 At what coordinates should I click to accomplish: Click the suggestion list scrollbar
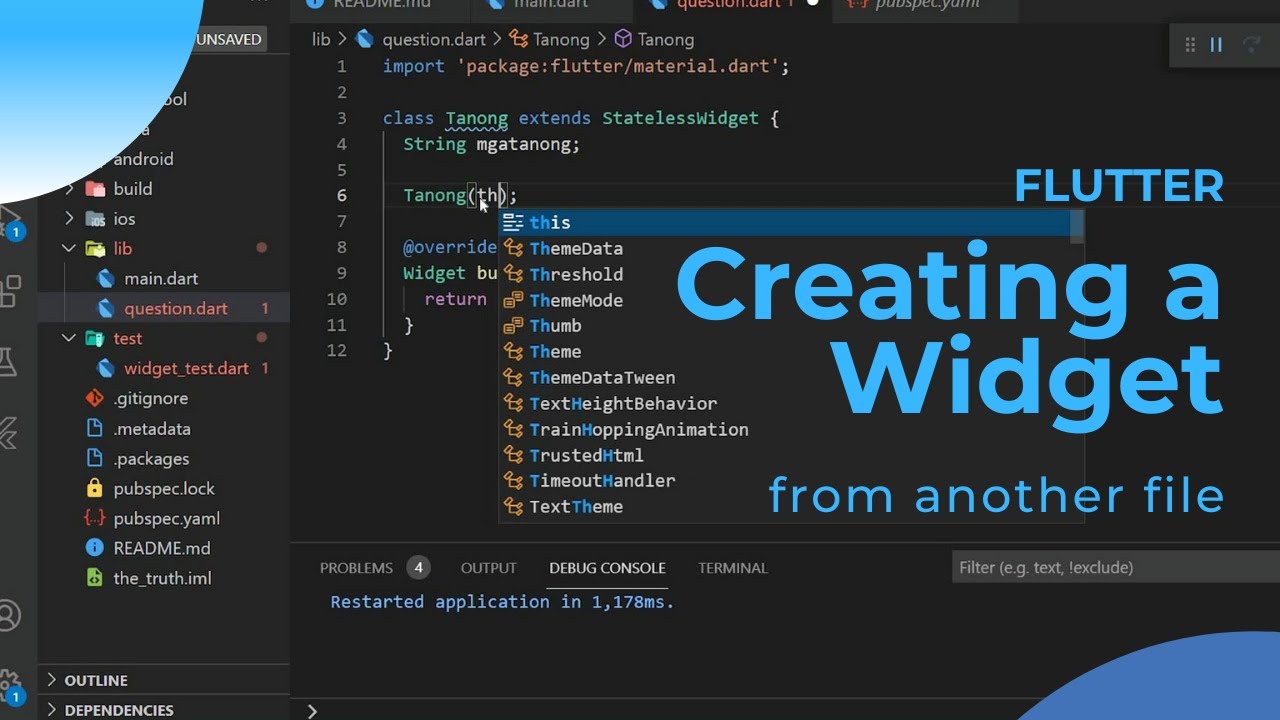pos(1077,226)
